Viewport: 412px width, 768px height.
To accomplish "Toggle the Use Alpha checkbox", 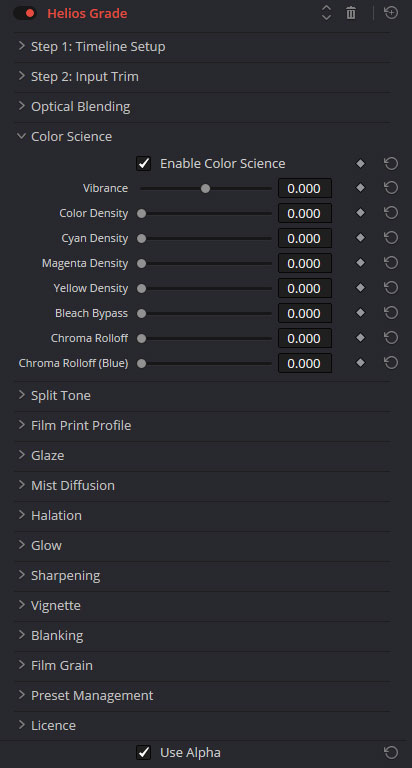I will click(x=144, y=752).
